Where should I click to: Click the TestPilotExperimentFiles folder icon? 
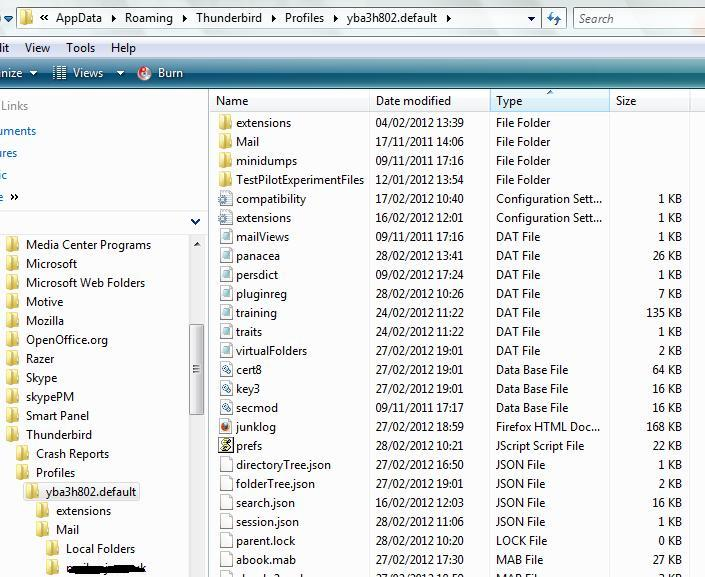point(225,179)
